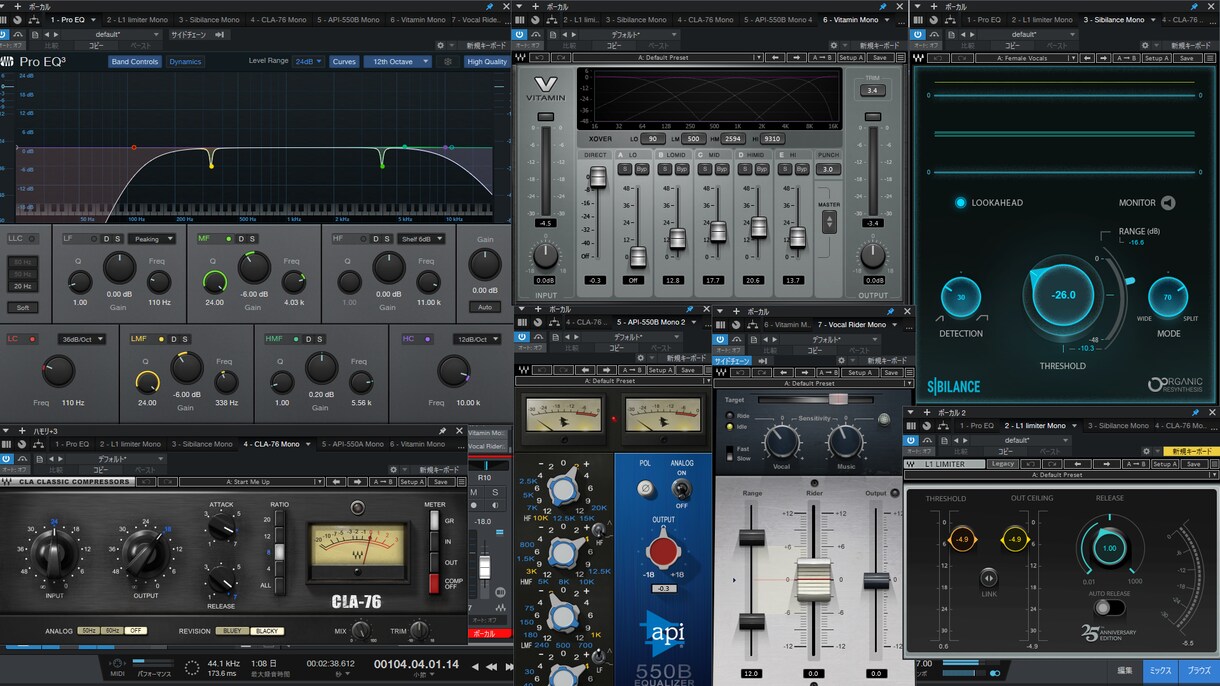Click the Vitamin LO band fader

[637, 256]
